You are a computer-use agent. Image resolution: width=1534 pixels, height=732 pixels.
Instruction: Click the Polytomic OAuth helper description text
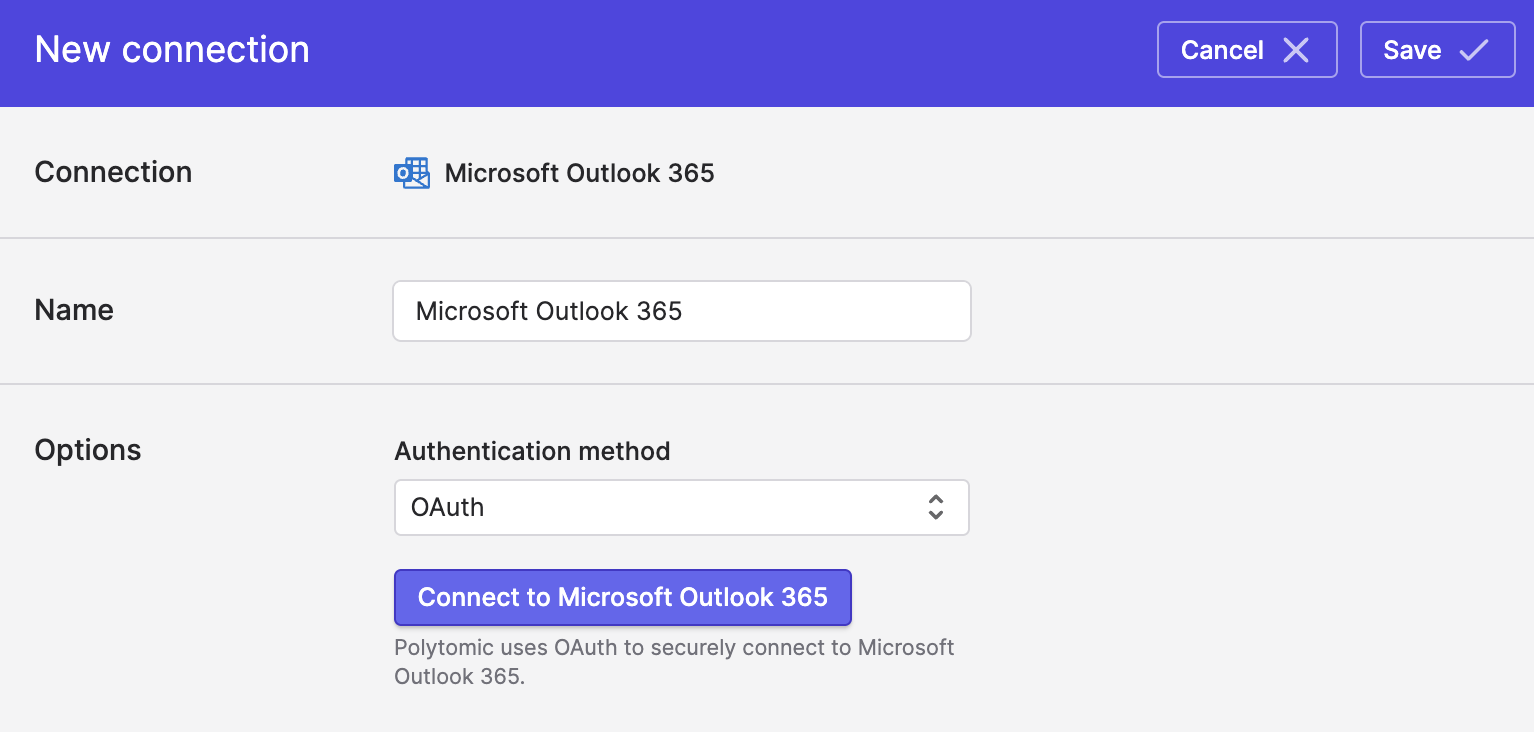(674, 662)
